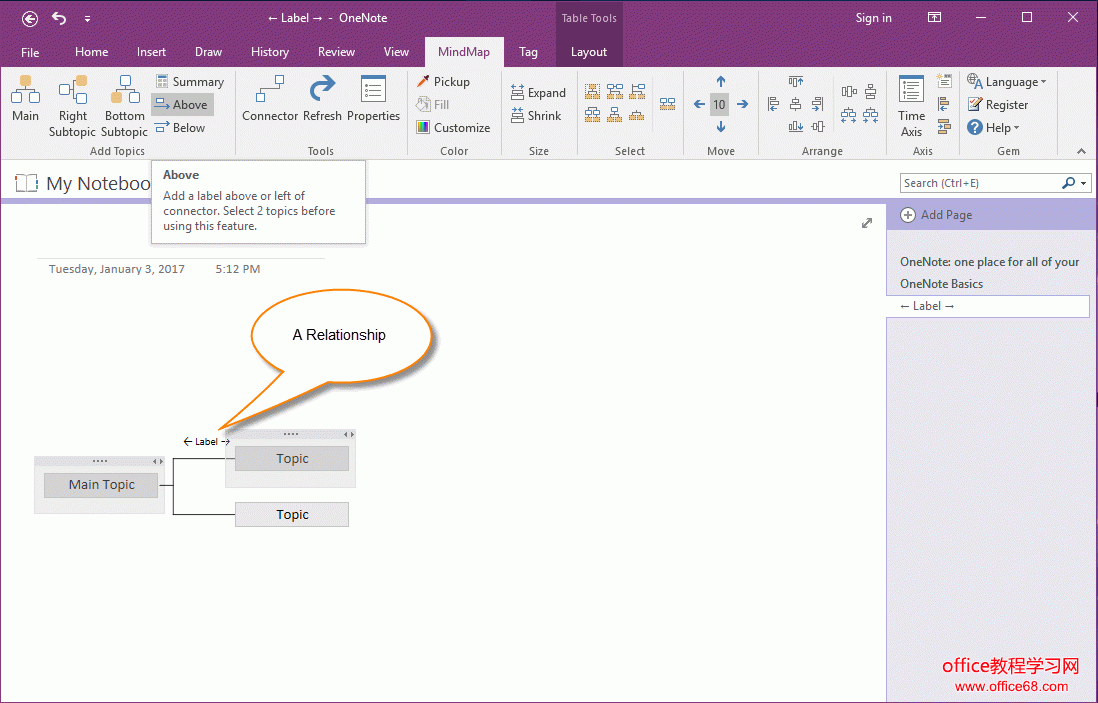The width and height of the screenshot is (1098, 703).
Task: Click the Search notebook field
Action: tap(980, 183)
